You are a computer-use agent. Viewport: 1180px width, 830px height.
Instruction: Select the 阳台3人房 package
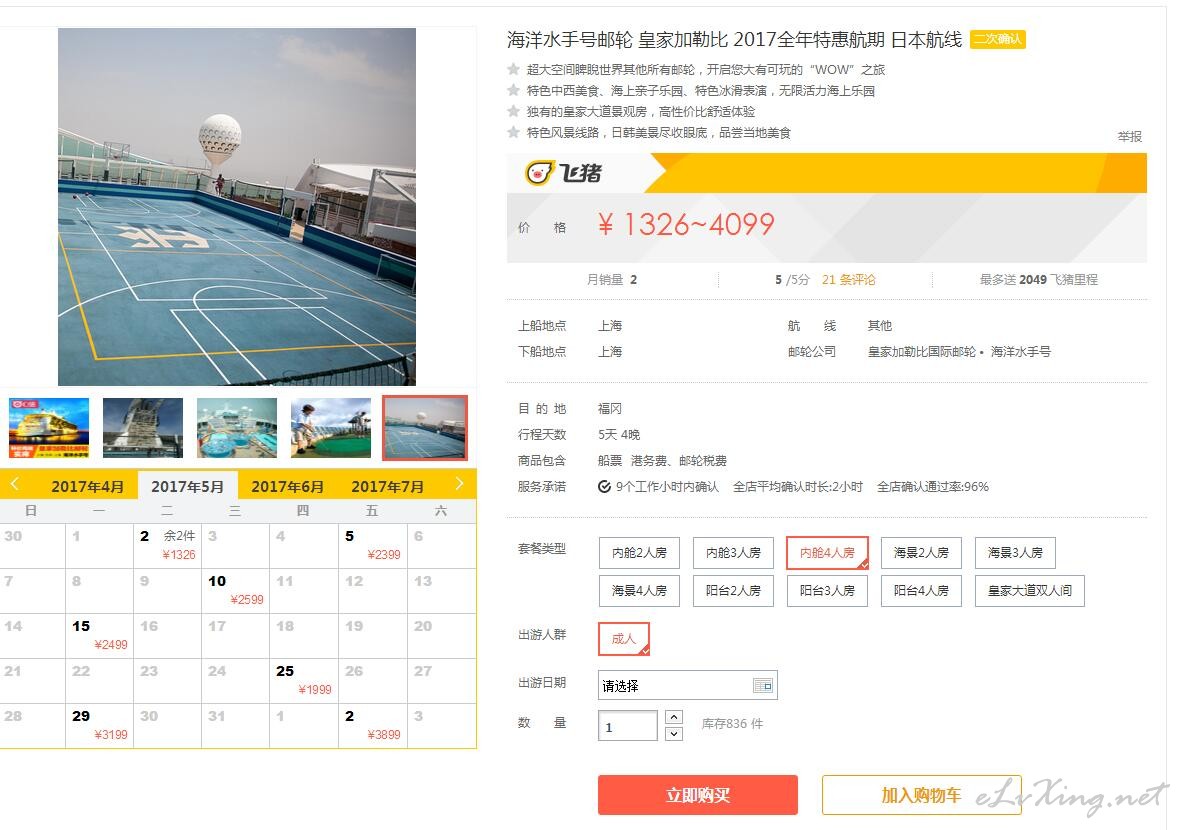tap(827, 591)
